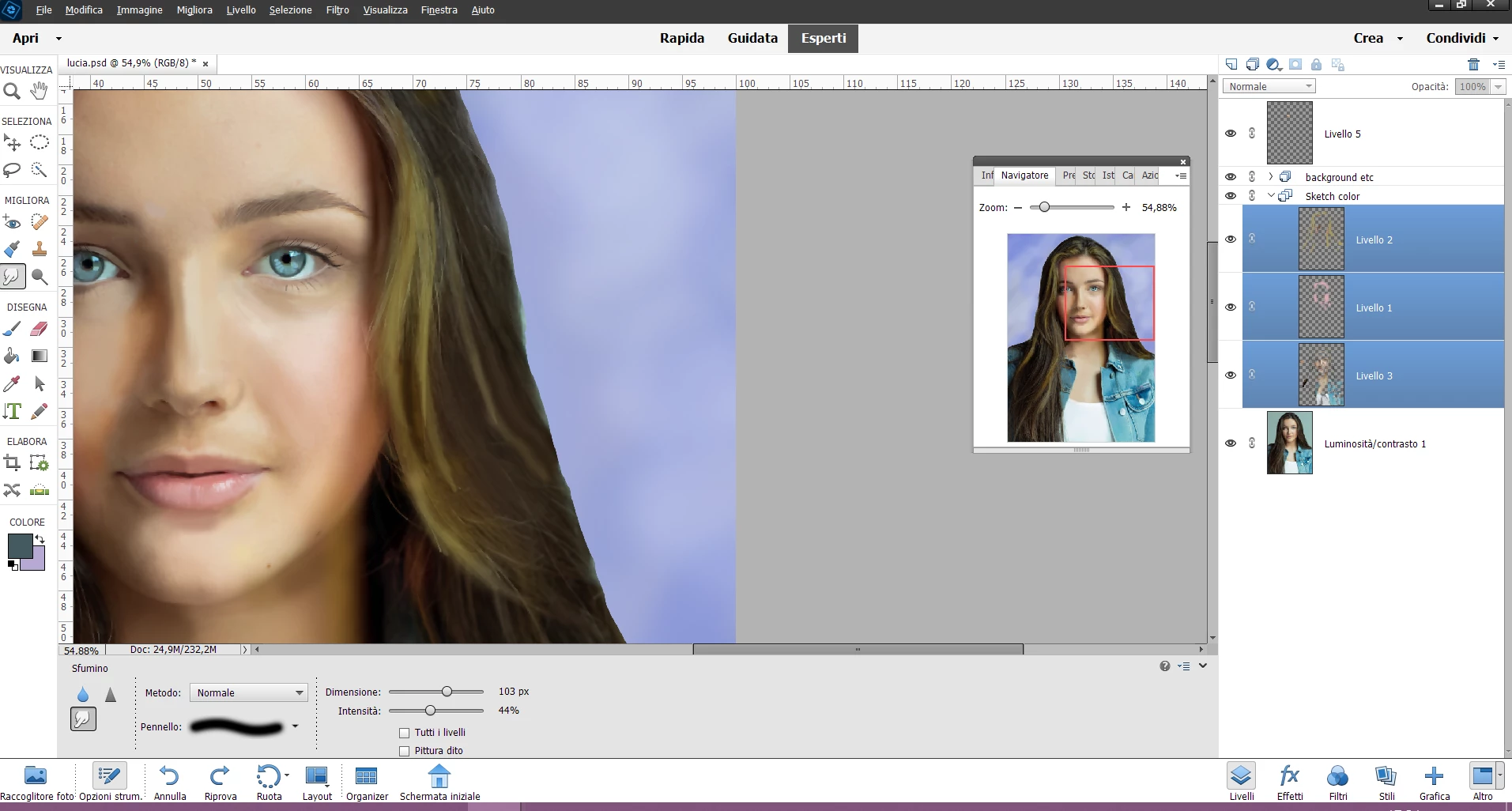Open the Filtro menu
Screen dimensions: 1512x811
pos(337,10)
